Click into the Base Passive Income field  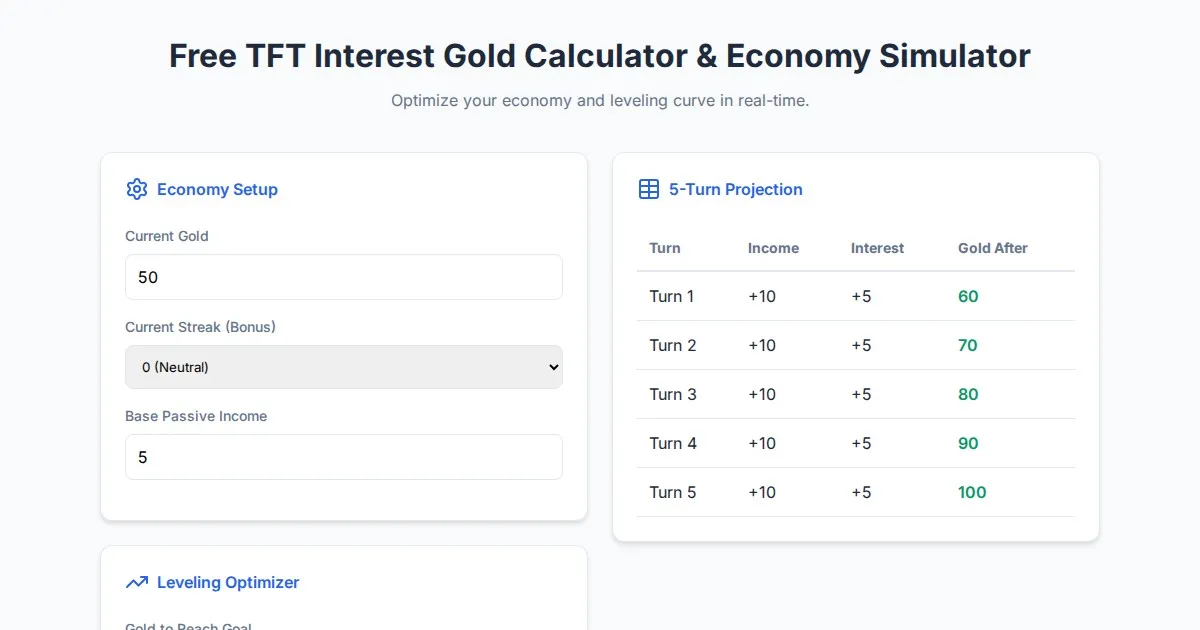(343, 457)
